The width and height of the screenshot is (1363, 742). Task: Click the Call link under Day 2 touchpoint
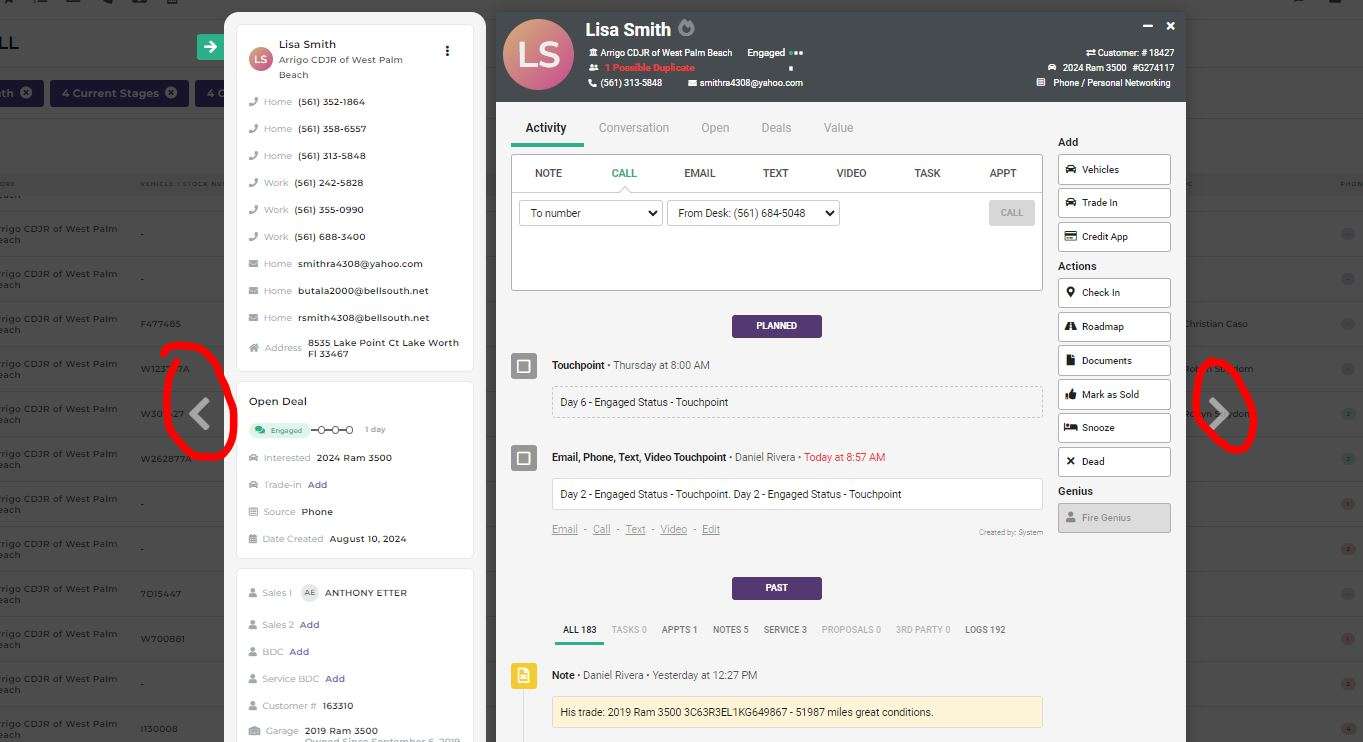(601, 530)
